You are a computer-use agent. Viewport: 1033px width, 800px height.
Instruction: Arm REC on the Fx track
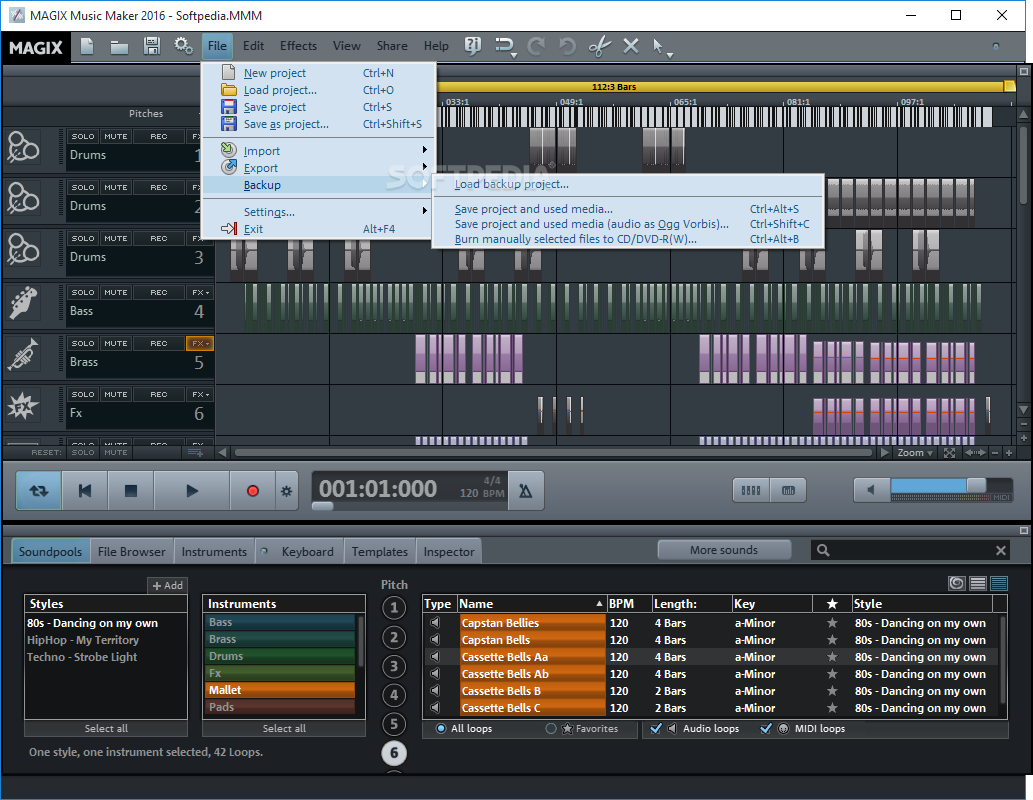click(159, 394)
